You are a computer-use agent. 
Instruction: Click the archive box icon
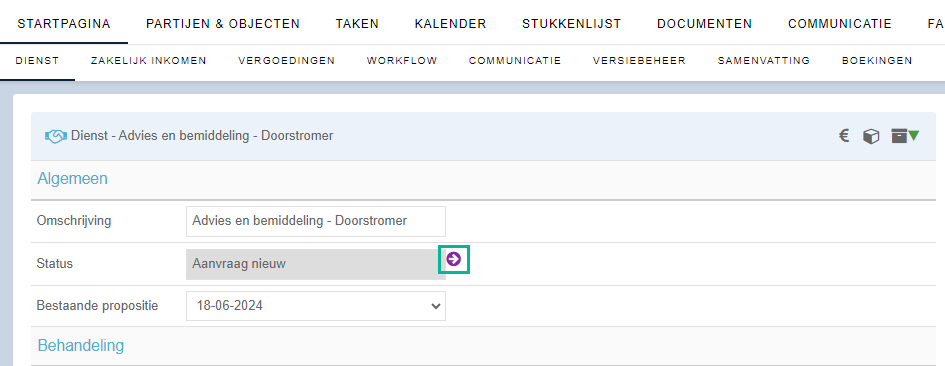click(x=899, y=136)
